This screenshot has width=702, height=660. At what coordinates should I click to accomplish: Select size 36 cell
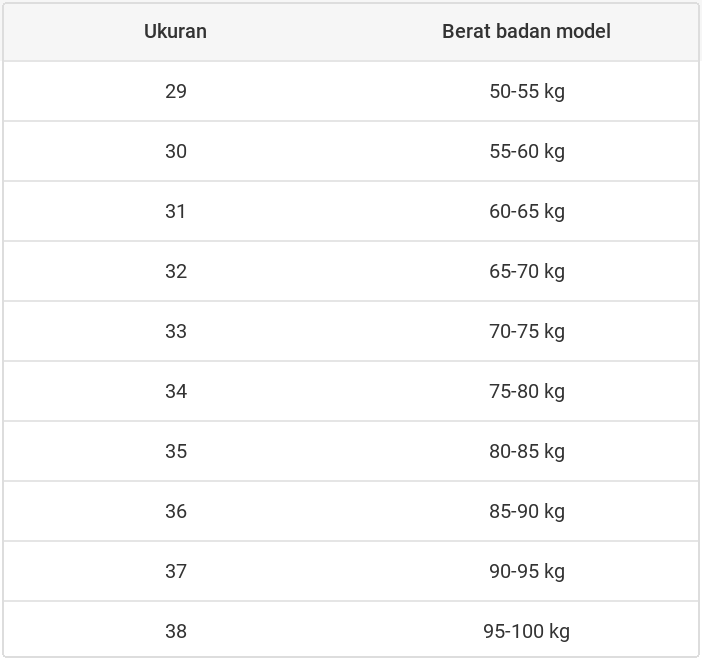tap(176, 511)
